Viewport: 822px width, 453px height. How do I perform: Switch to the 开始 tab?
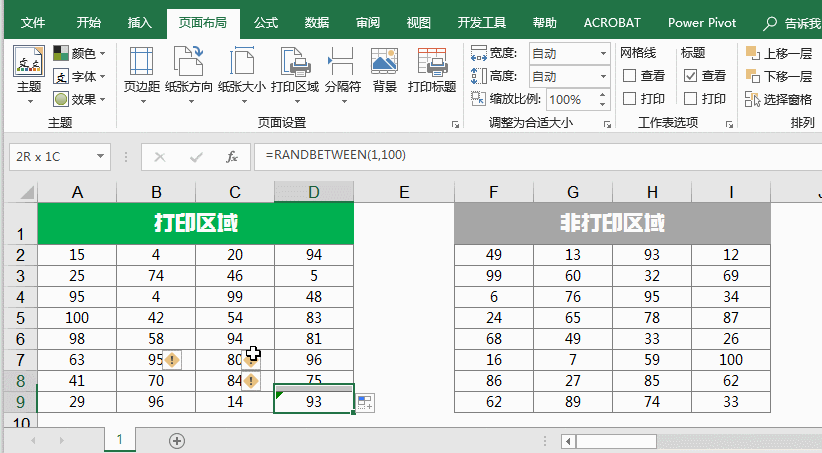[x=89, y=23]
